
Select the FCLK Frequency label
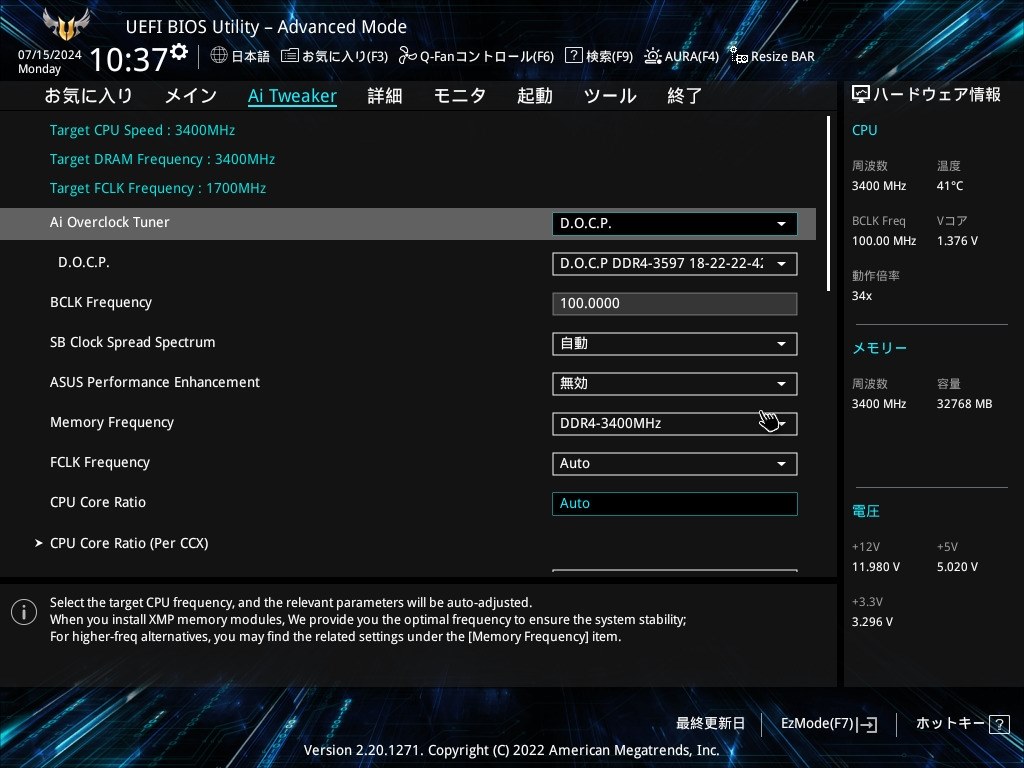(100, 462)
